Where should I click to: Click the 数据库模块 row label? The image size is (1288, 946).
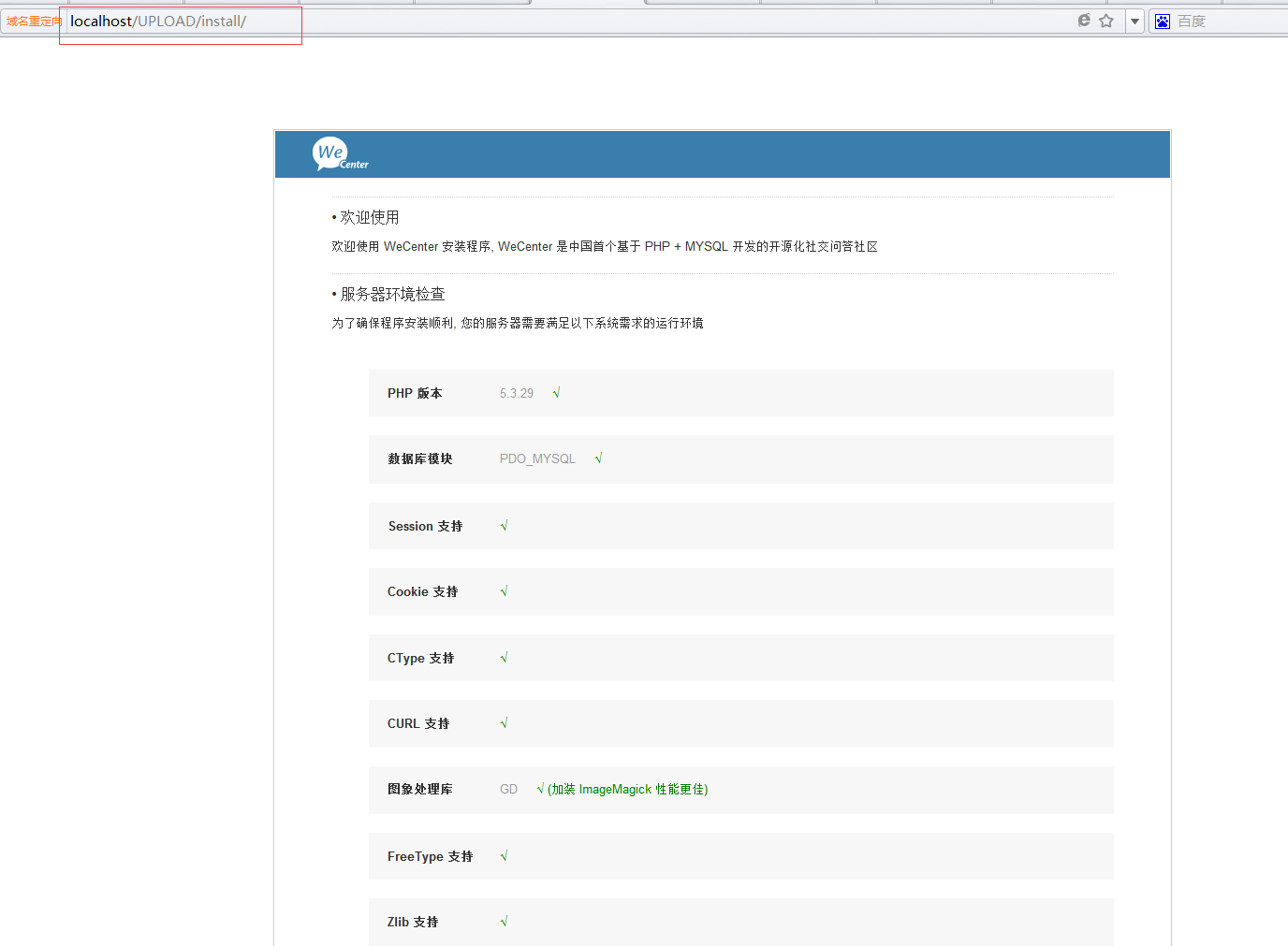click(x=420, y=458)
